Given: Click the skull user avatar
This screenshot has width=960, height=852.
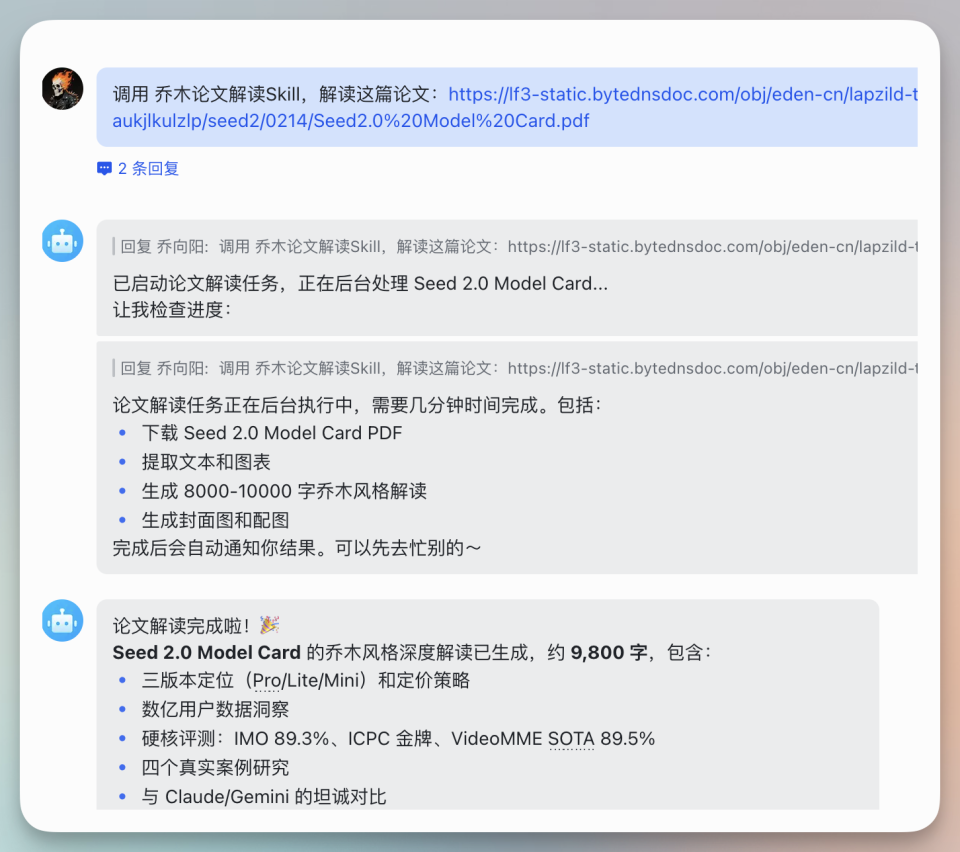Looking at the screenshot, I should click(x=61, y=91).
